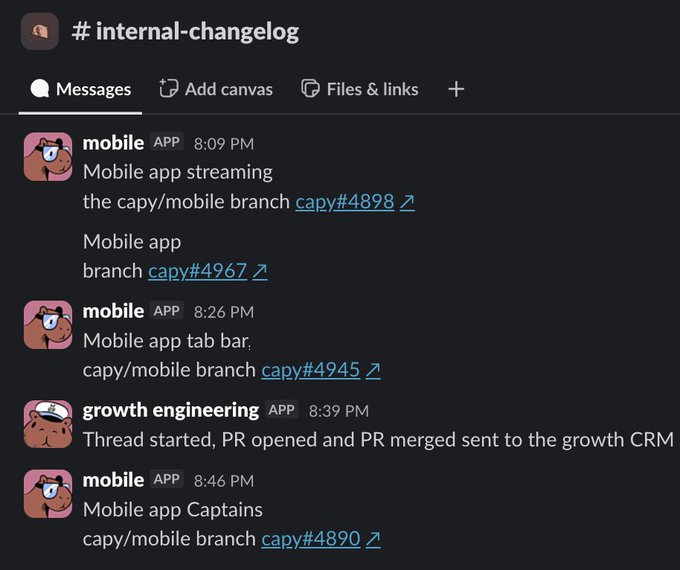Viewport: 680px width, 570px height.
Task: Open the capy#4898 link
Action: pyautogui.click(x=345, y=202)
